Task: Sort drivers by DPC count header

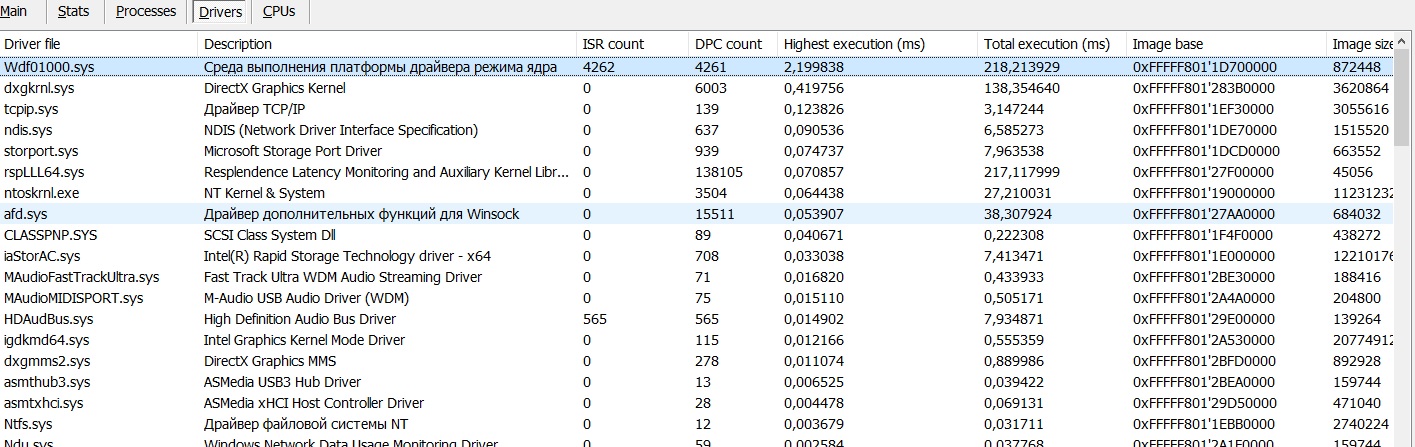Action: point(731,44)
